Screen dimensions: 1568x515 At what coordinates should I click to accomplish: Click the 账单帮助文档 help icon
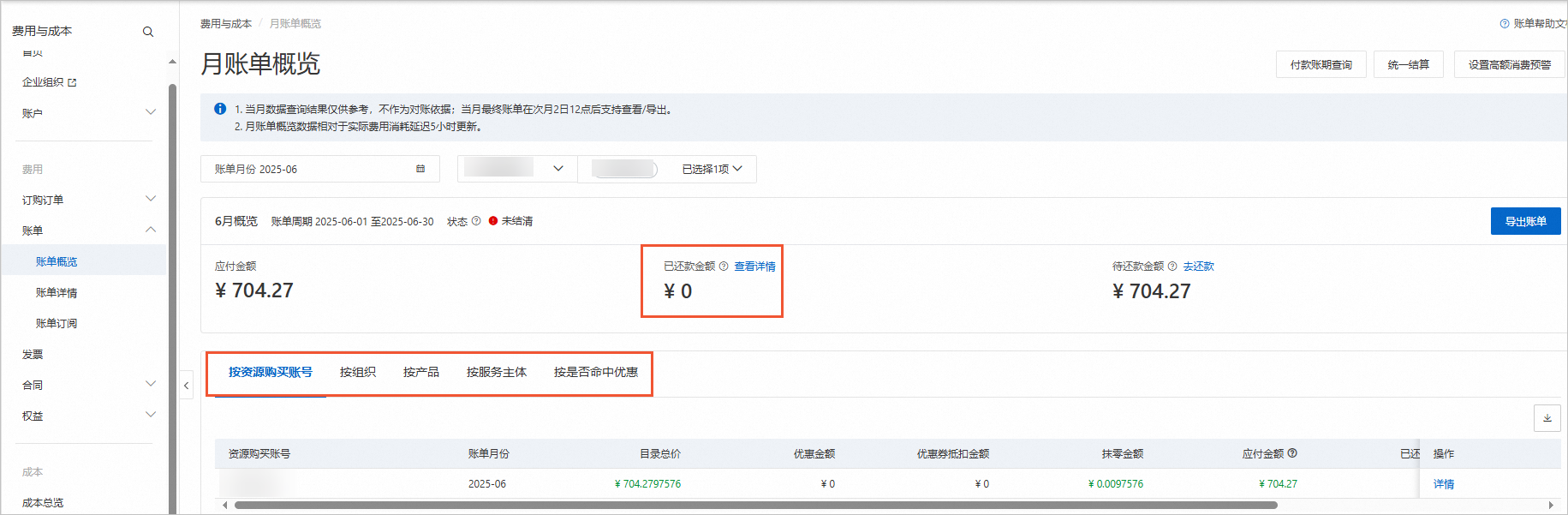[x=1505, y=24]
